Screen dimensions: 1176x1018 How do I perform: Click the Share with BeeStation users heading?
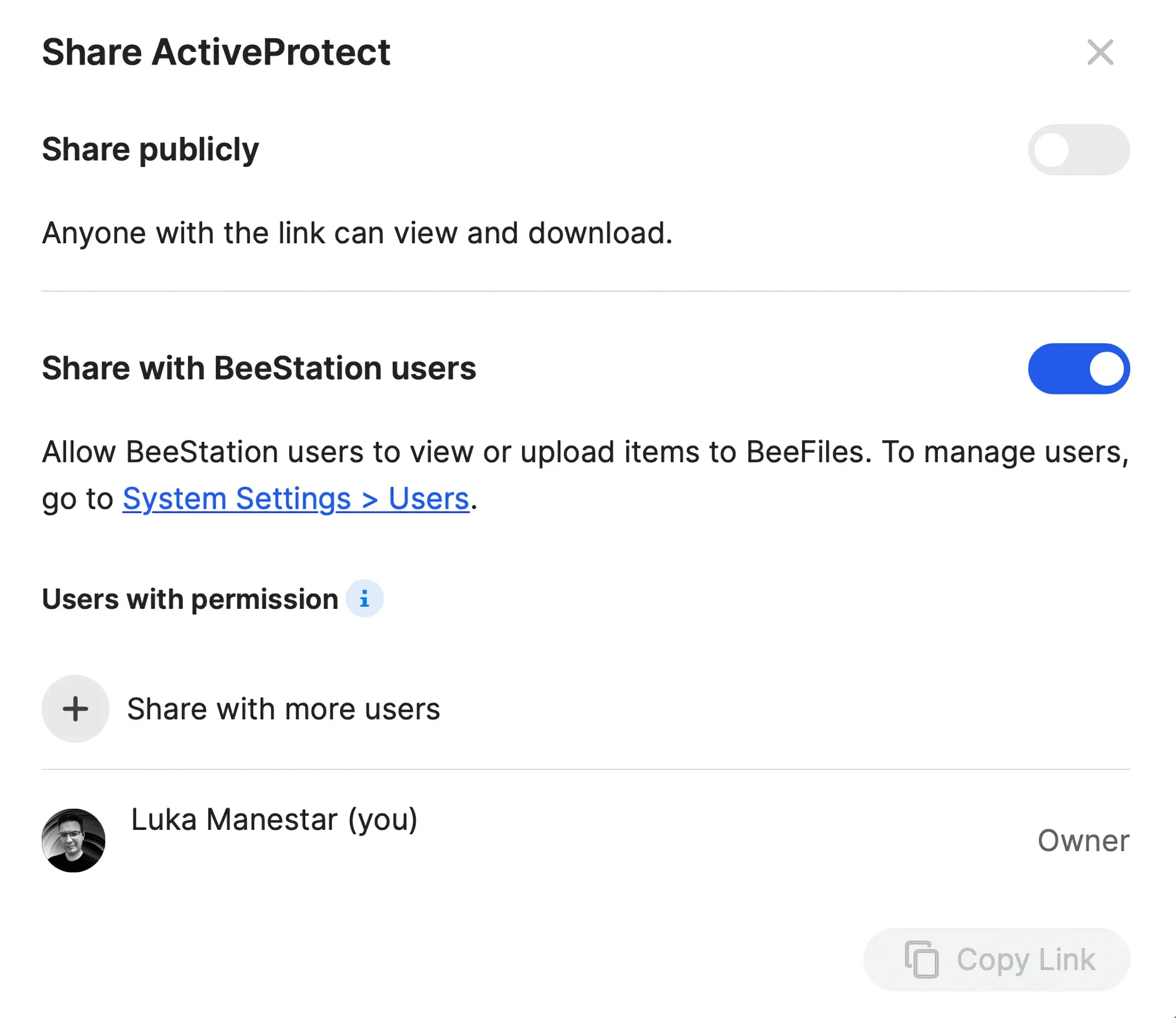tap(259, 369)
